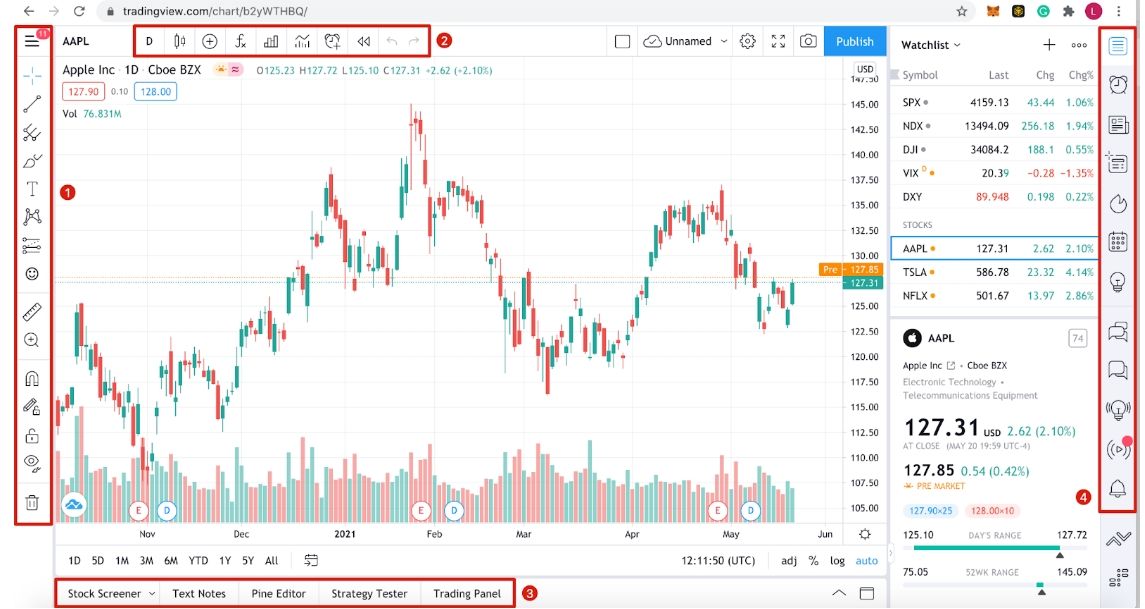Select the measure ruler tool
The image size is (1145, 609).
31,311
